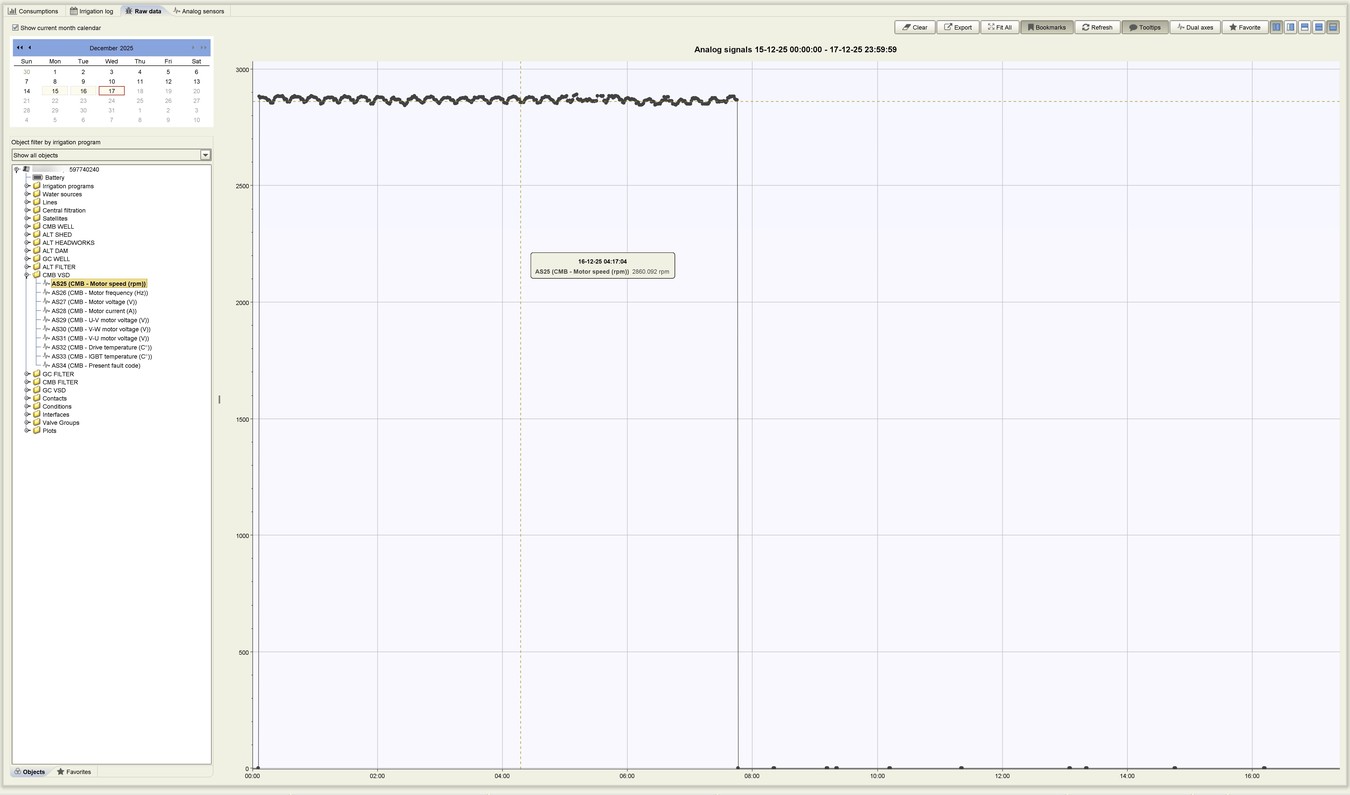Highlight AS32 Drive temperature signal
Viewport: 1350px width, 795px height.
tap(100, 347)
